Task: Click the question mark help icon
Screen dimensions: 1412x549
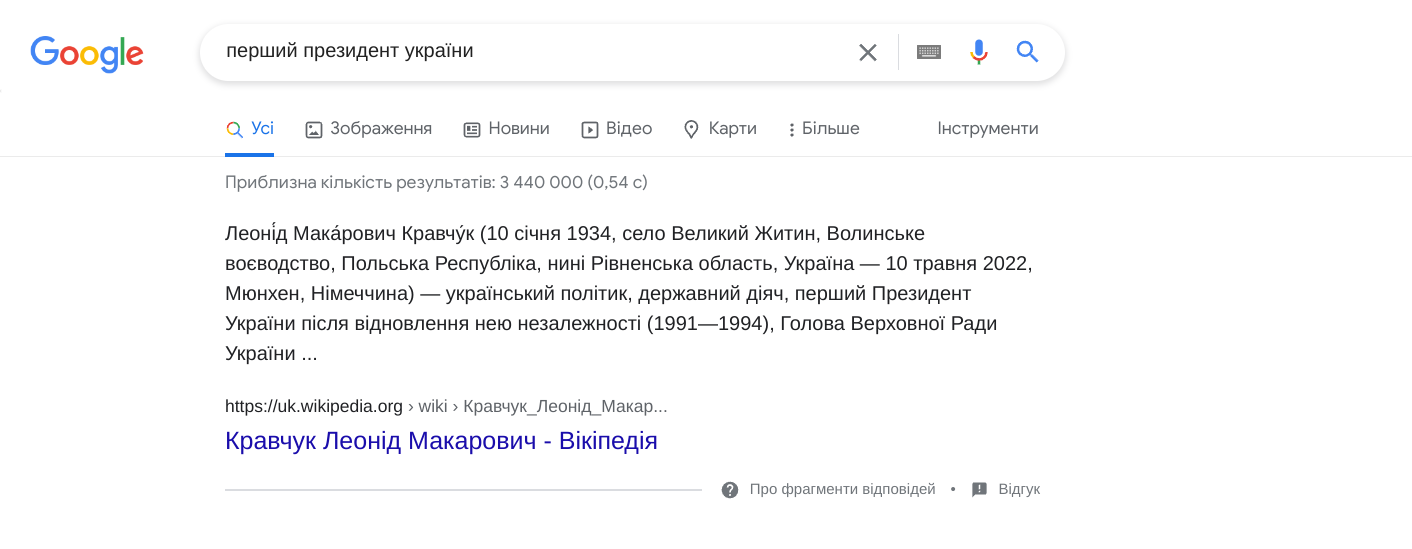Action: (x=730, y=490)
